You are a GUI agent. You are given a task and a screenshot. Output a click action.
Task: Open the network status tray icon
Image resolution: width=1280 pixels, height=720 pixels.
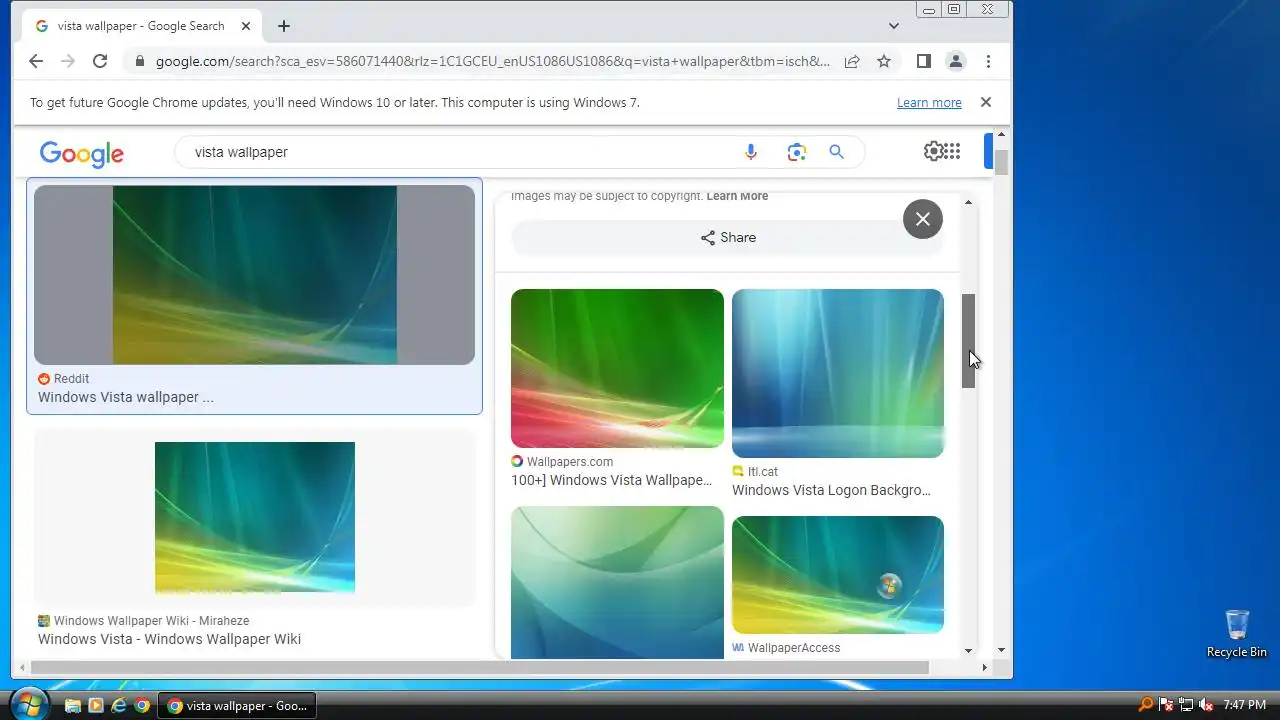pos(1185,705)
